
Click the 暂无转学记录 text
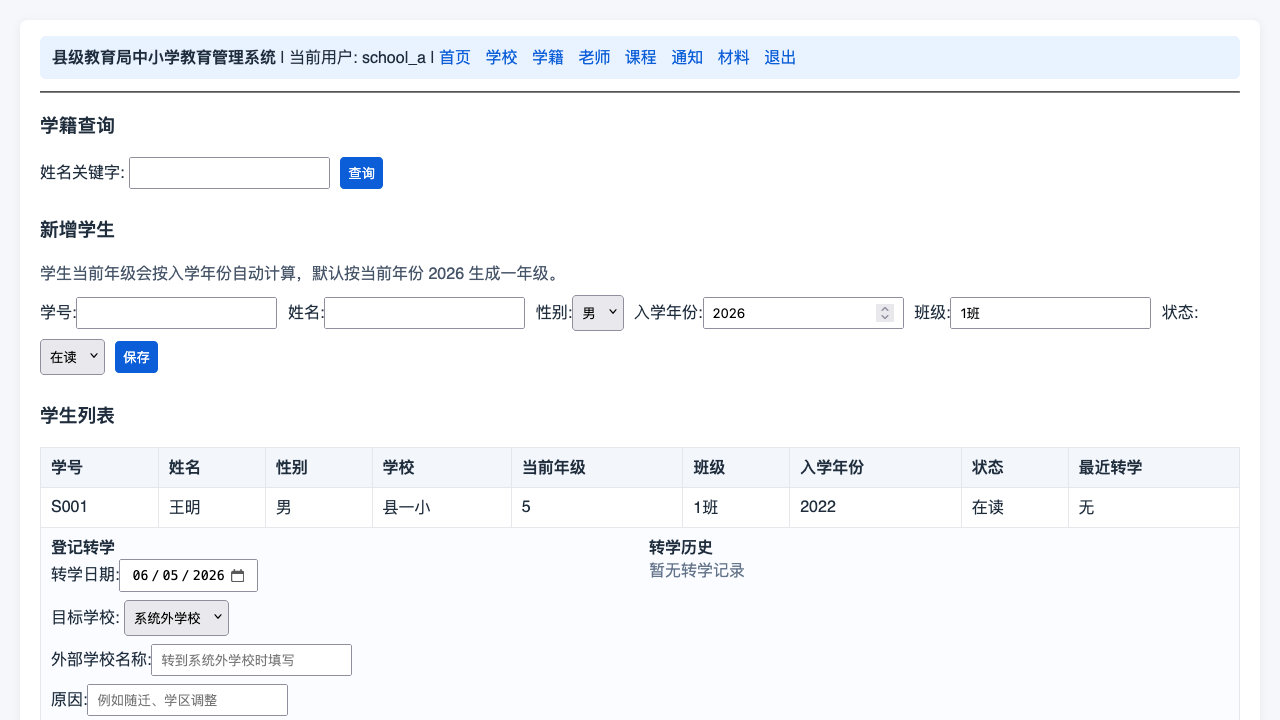(697, 570)
